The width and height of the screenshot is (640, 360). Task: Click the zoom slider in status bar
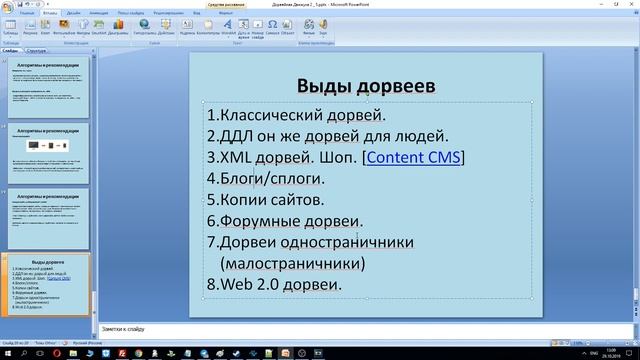click(609, 343)
